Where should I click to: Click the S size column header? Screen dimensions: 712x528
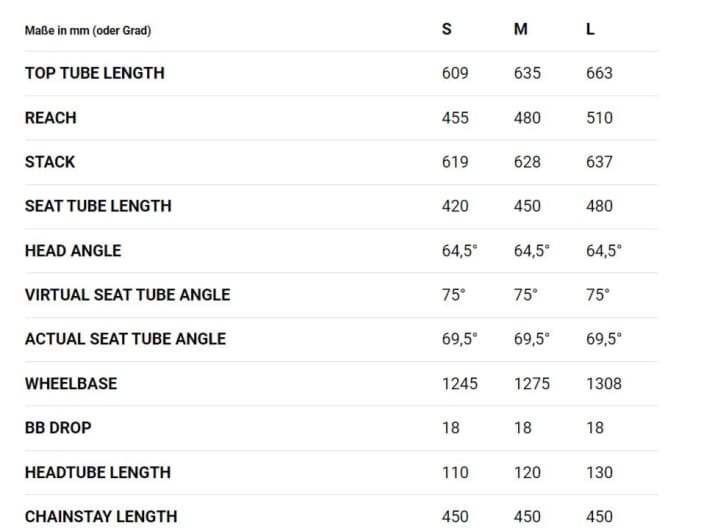coord(446,29)
